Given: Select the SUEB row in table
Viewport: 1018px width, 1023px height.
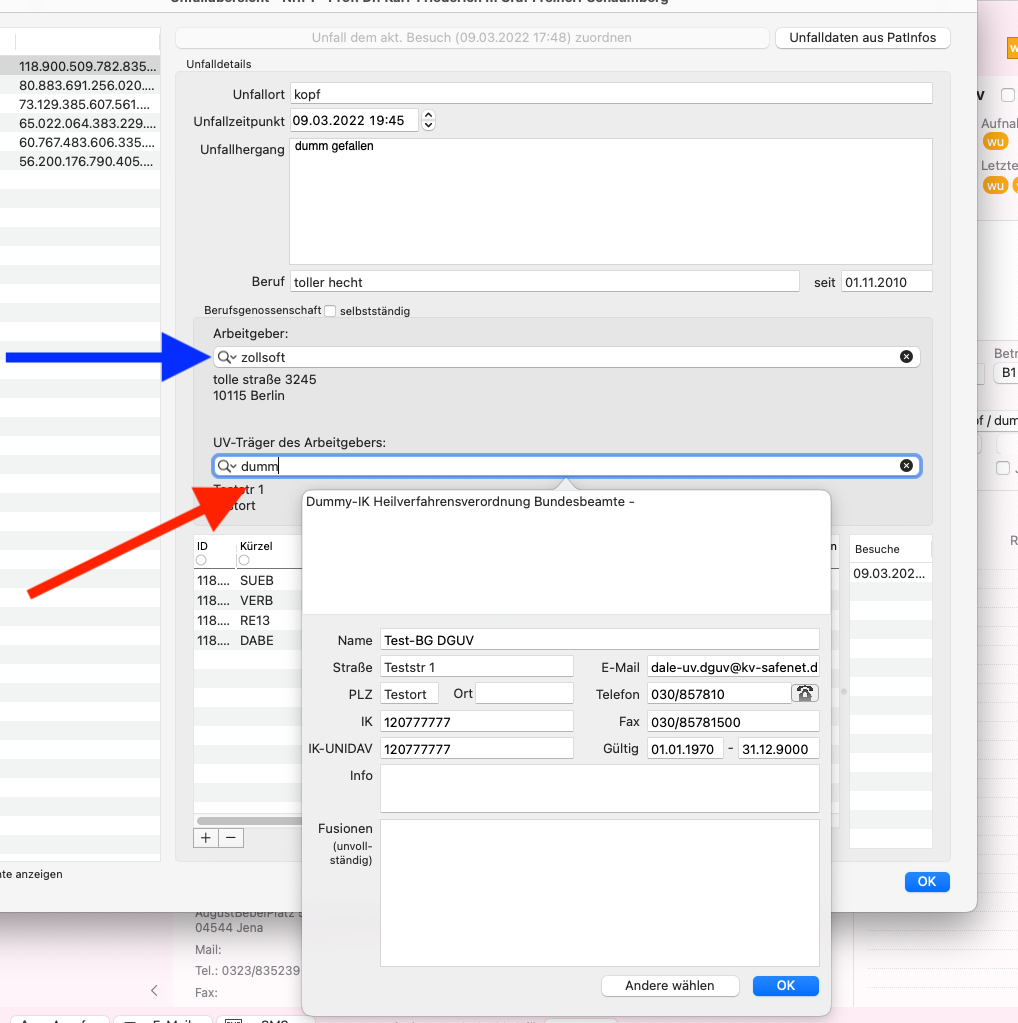Looking at the screenshot, I should pyautogui.click(x=248, y=580).
